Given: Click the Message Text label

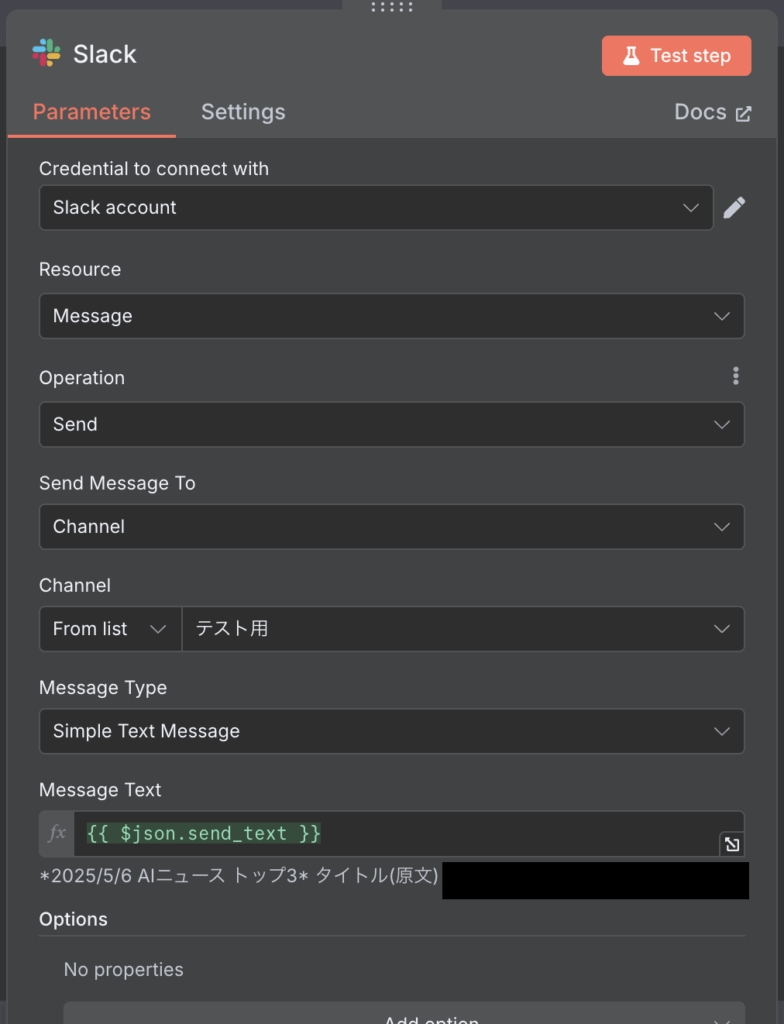Looking at the screenshot, I should [100, 790].
